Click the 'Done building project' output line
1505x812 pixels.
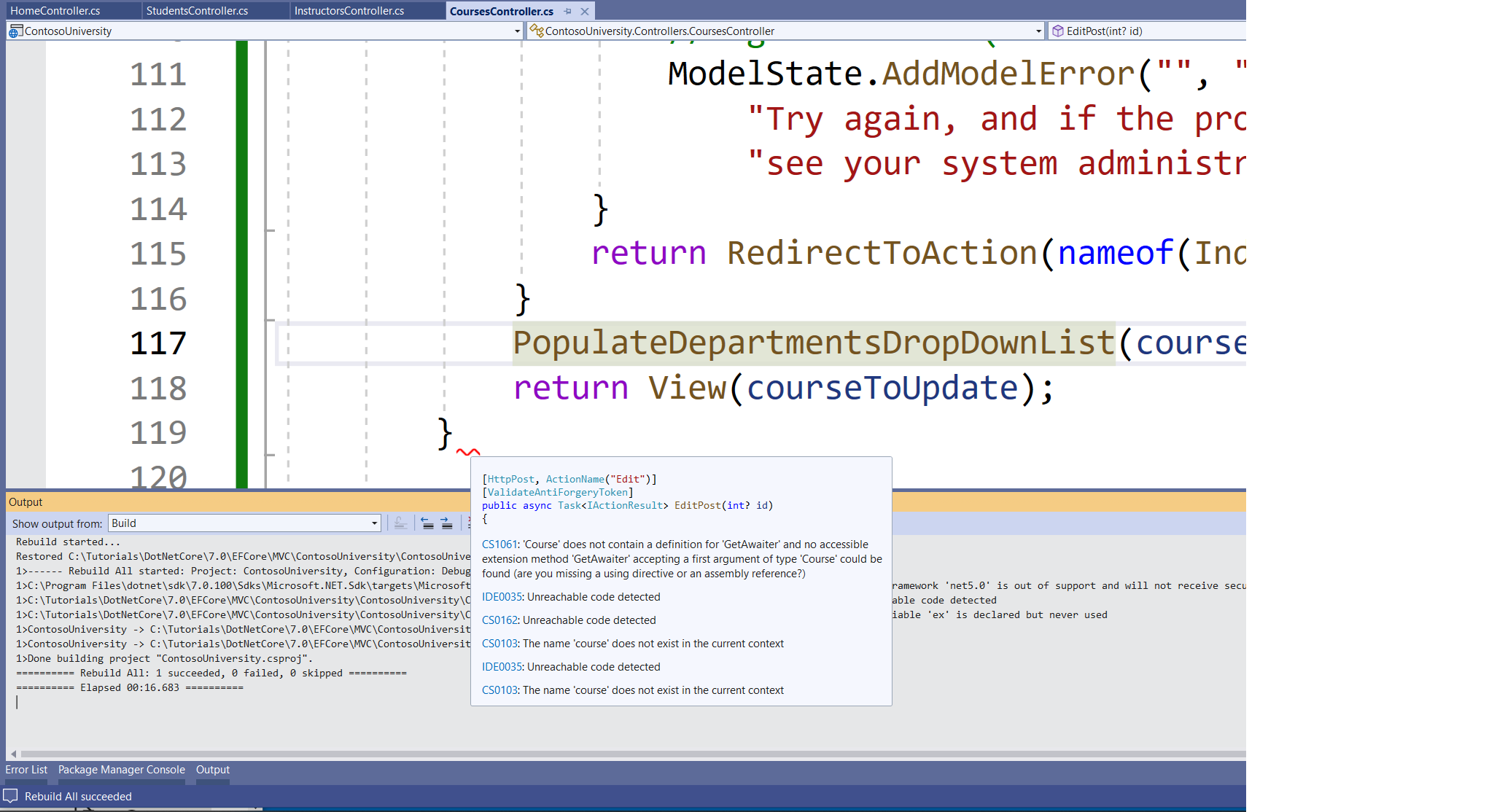tap(165, 659)
